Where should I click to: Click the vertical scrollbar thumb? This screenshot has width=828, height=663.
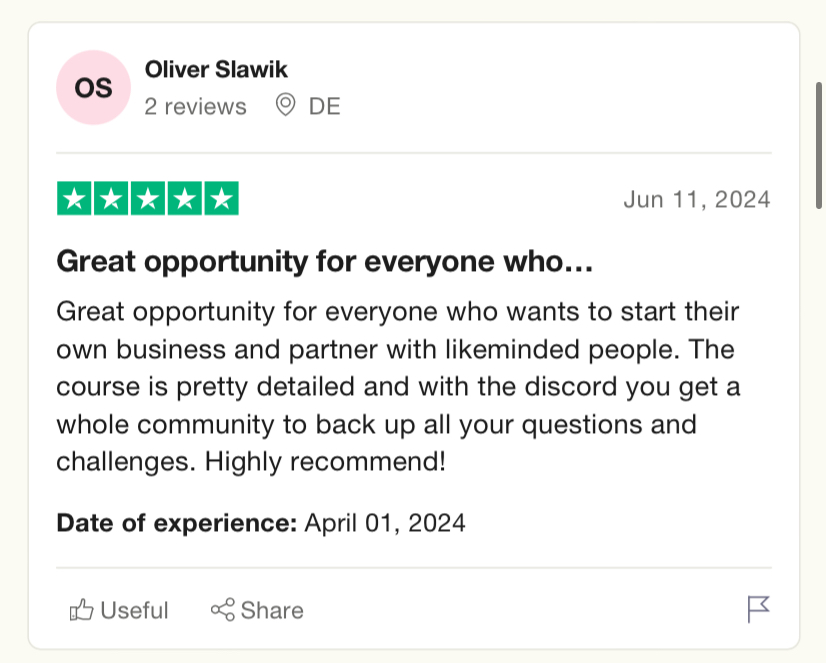point(819,145)
